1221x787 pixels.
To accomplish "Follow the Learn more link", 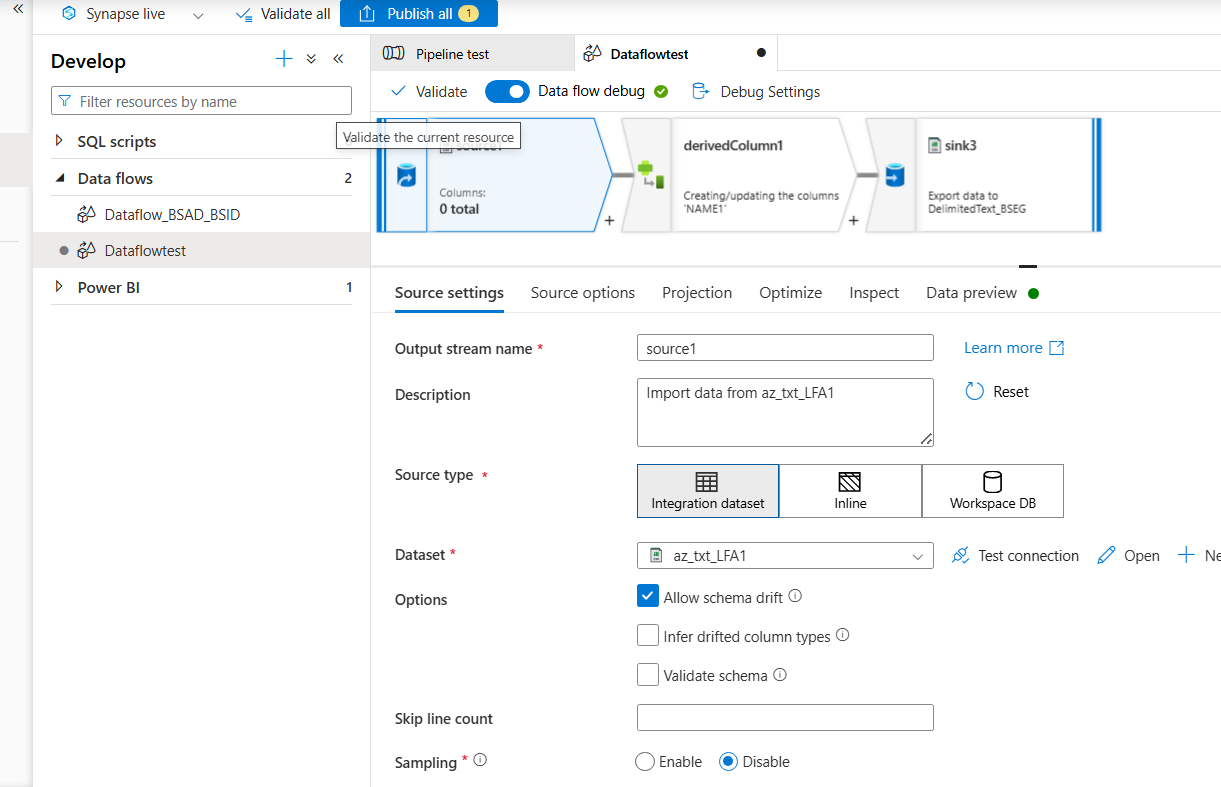I will (x=1014, y=348).
